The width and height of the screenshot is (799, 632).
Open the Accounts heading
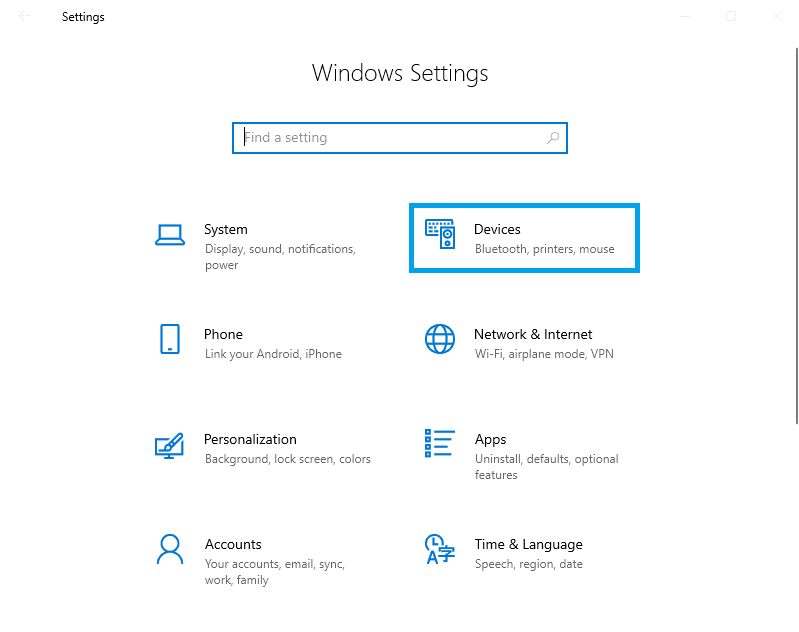[x=233, y=544]
